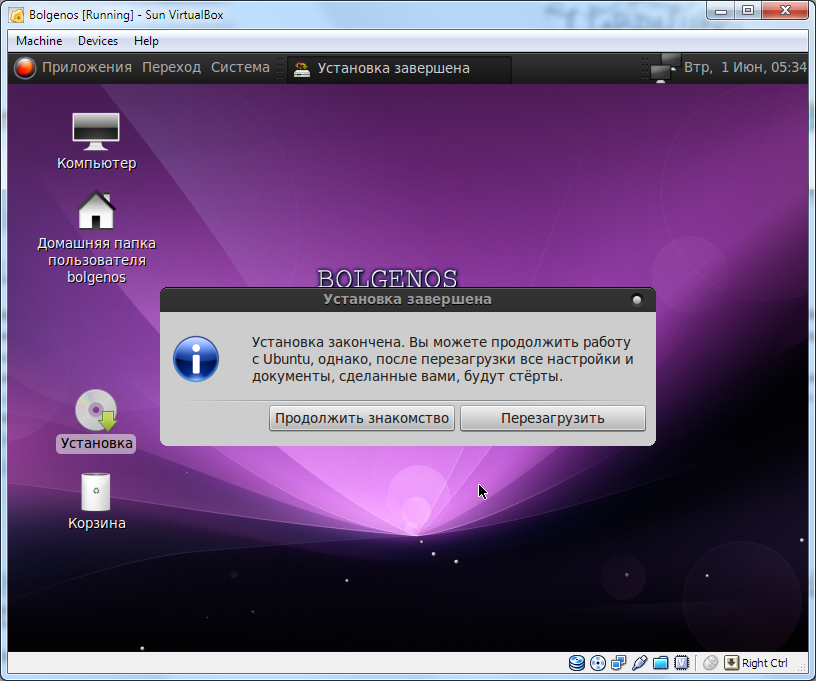816x681 pixels.
Task: Click Установка завершена taskbar window button
Action: pos(399,69)
